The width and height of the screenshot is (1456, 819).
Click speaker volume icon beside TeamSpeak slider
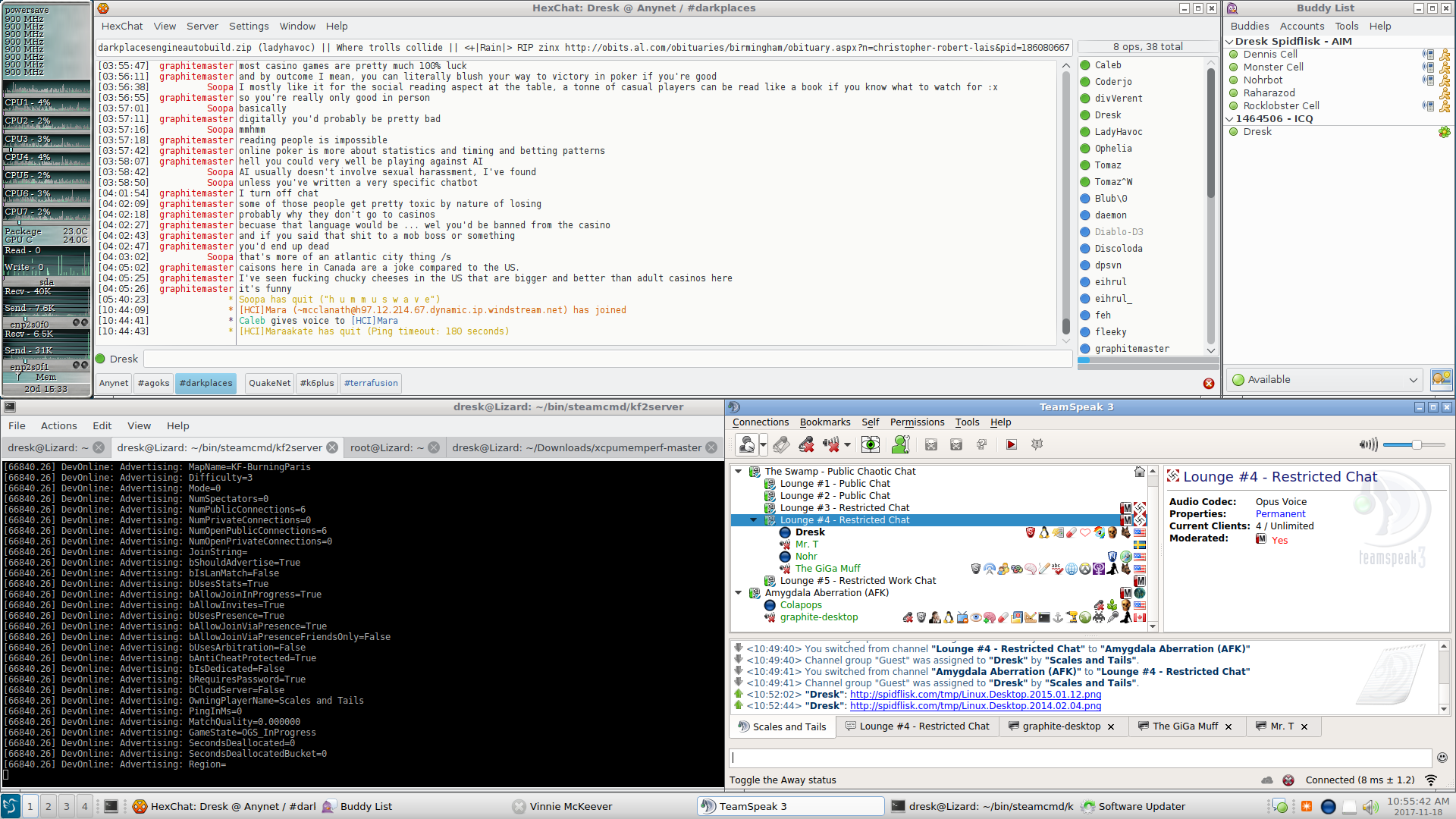point(1368,444)
